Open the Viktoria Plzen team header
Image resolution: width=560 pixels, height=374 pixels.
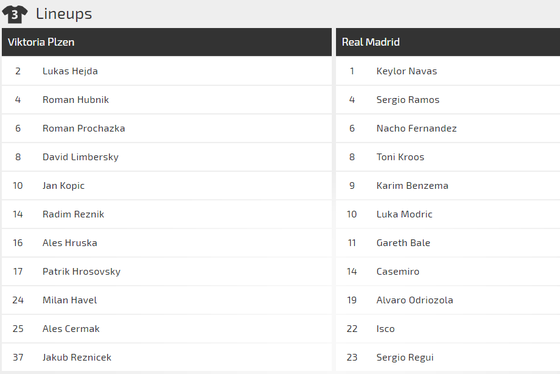click(x=166, y=42)
